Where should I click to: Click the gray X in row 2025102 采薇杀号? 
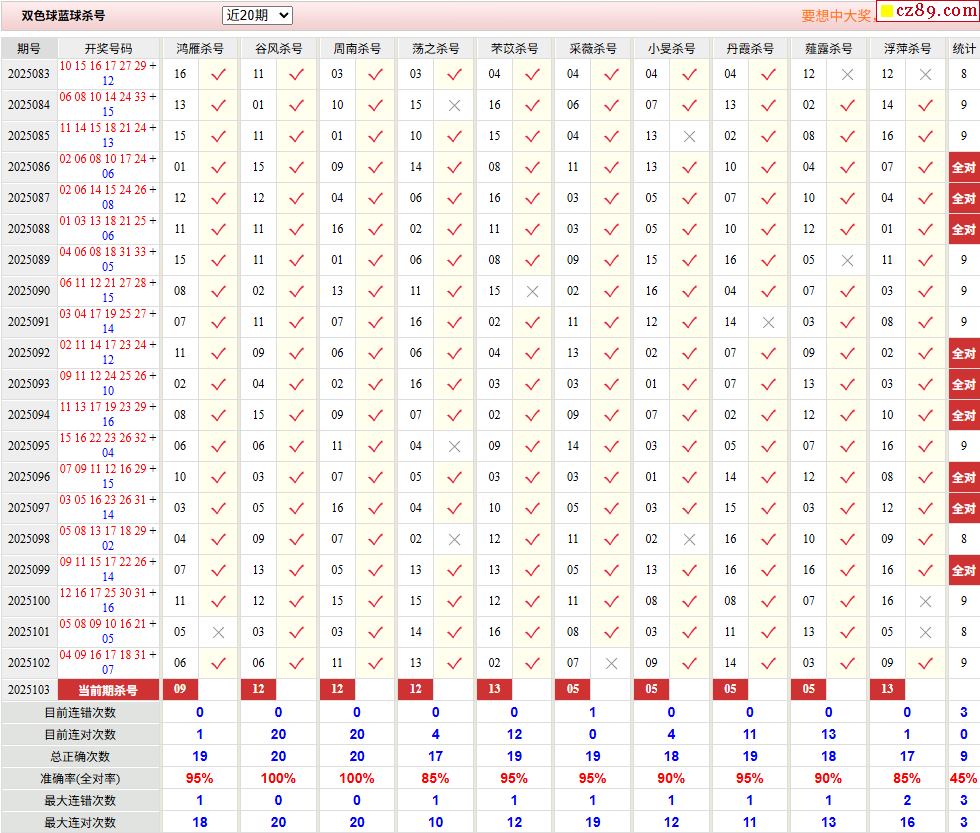[x=611, y=663]
